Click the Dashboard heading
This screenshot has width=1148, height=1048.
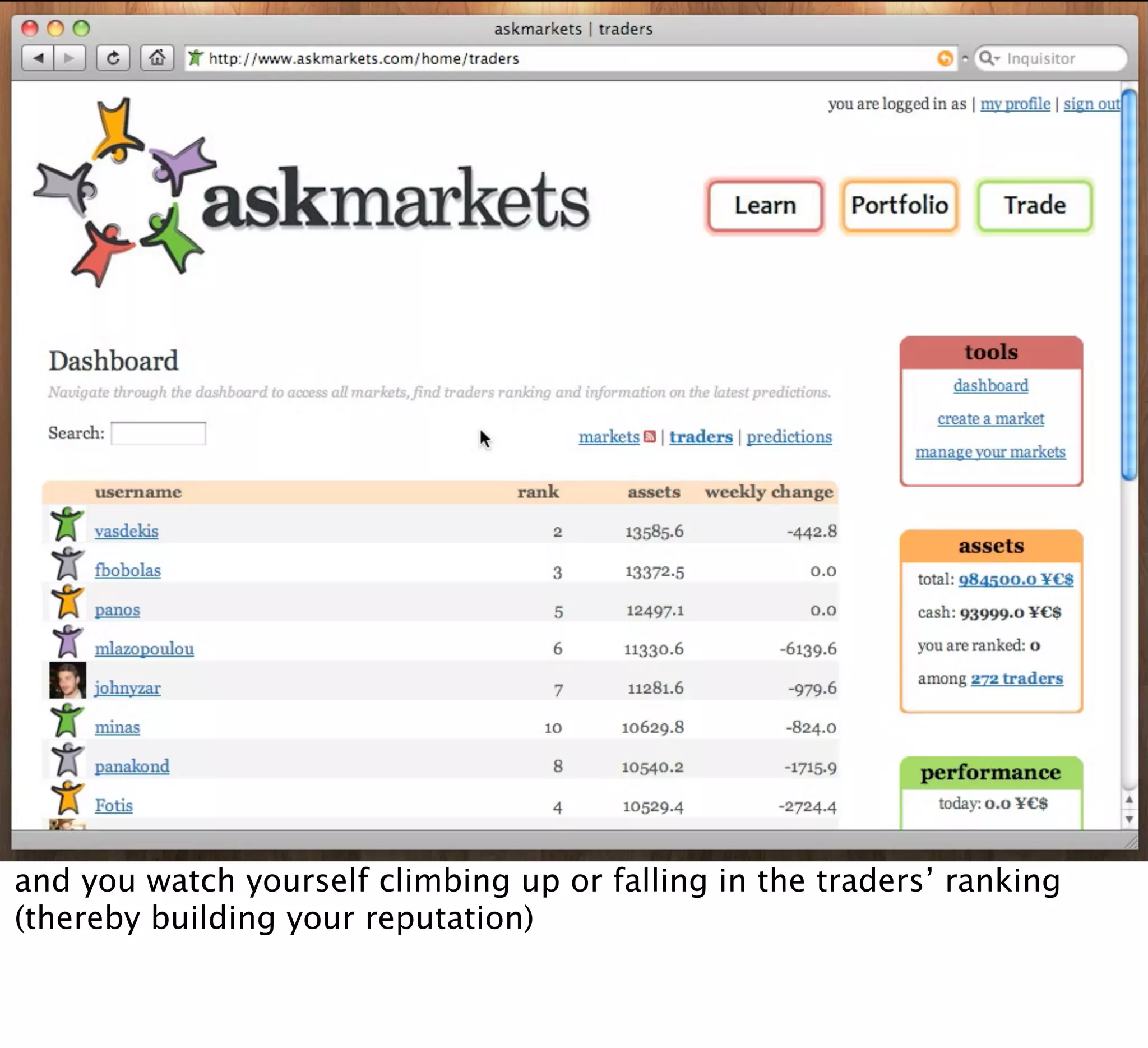[x=114, y=361]
